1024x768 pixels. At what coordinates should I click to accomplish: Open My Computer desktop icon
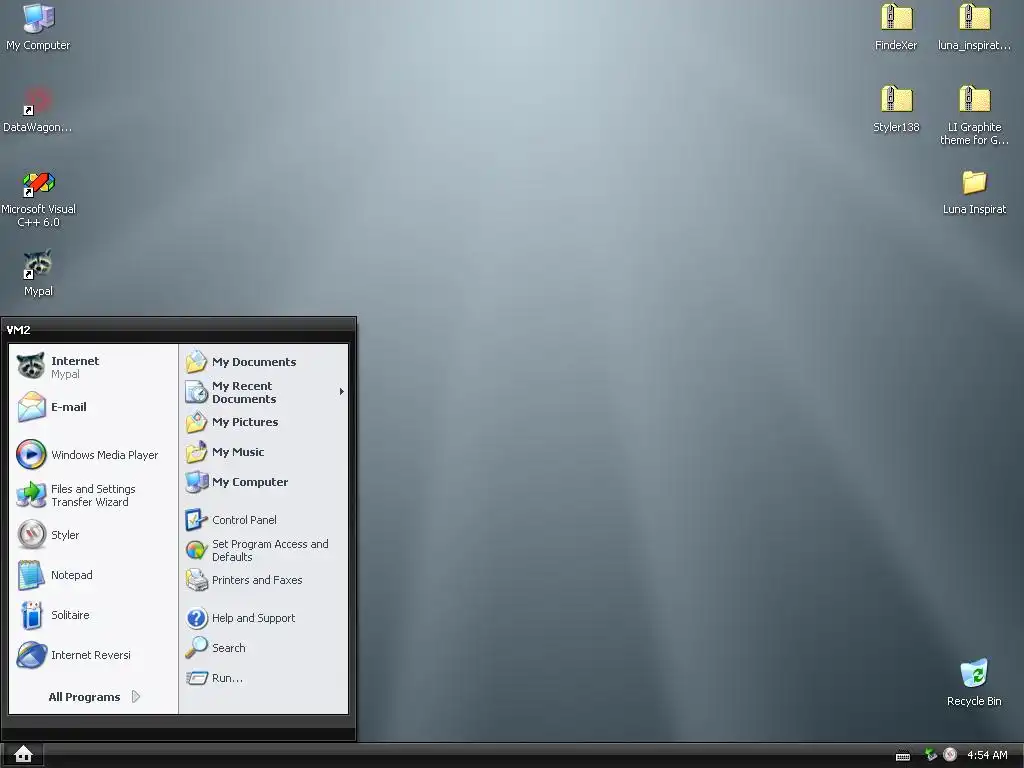point(38,27)
